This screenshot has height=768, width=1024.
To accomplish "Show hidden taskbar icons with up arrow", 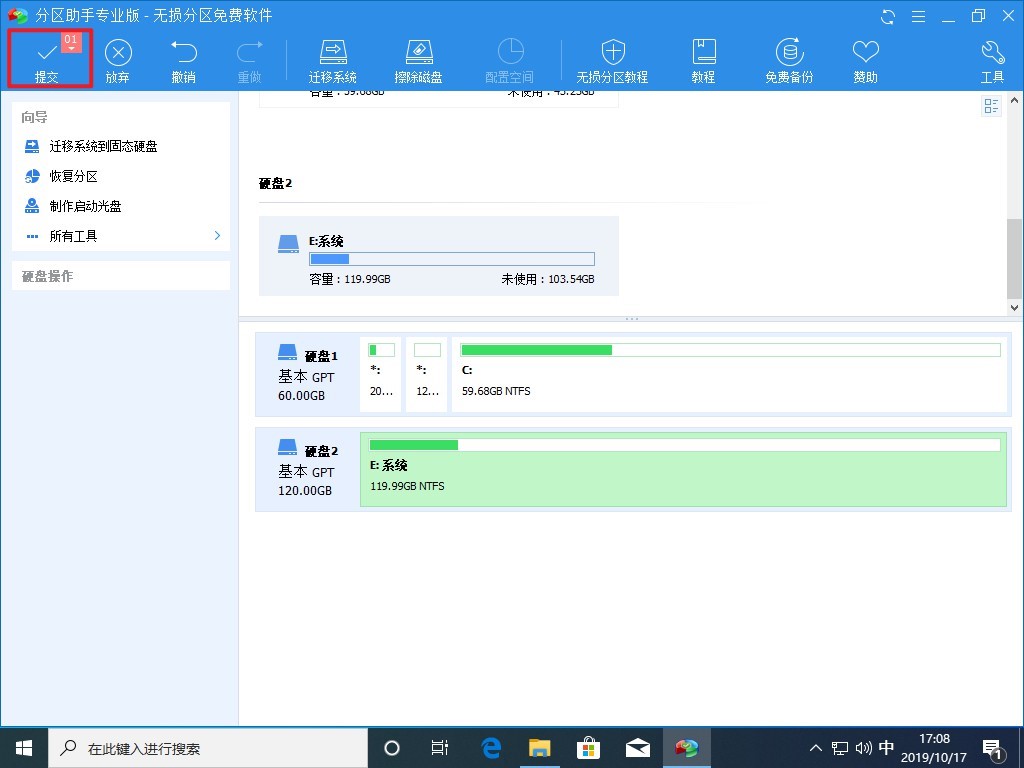I will coord(816,747).
